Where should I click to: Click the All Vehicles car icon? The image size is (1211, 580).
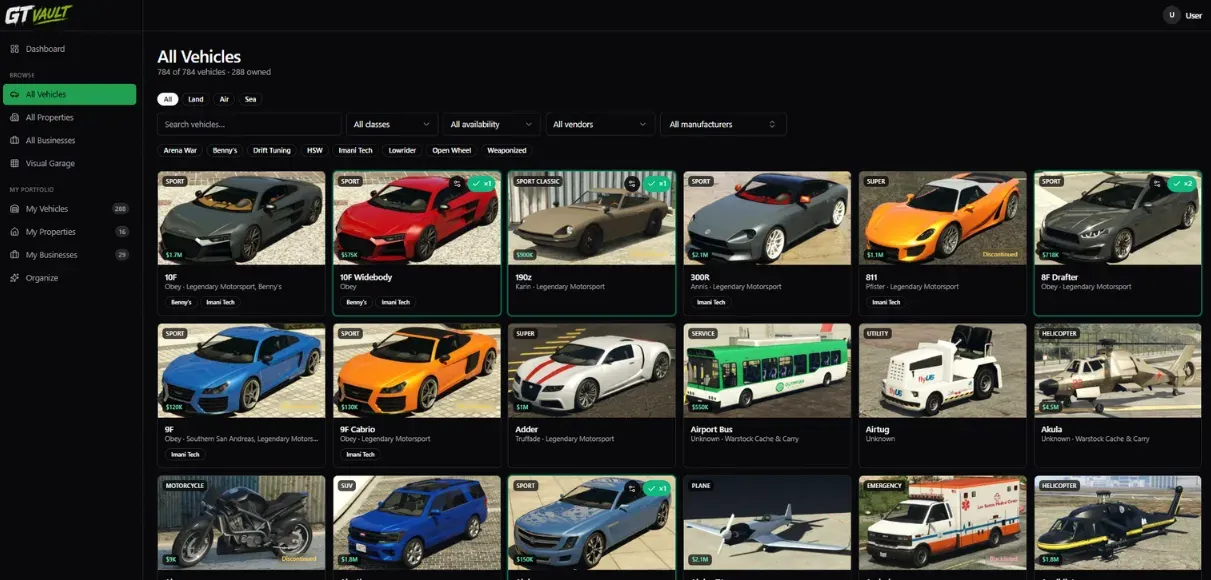point(14,94)
